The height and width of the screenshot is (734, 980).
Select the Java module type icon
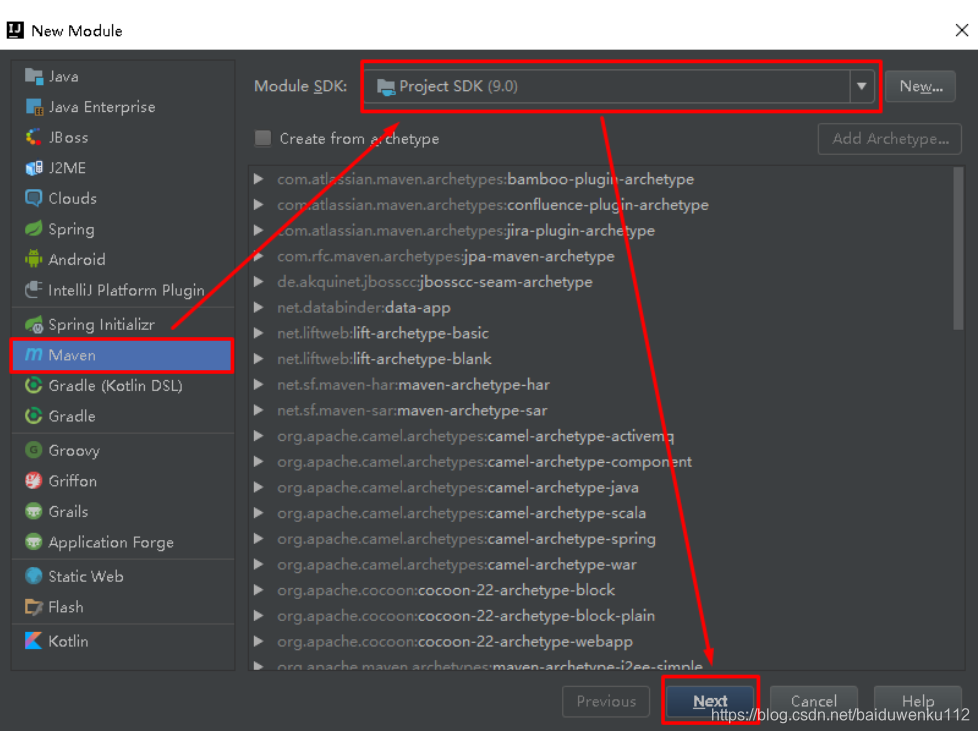click(34, 76)
